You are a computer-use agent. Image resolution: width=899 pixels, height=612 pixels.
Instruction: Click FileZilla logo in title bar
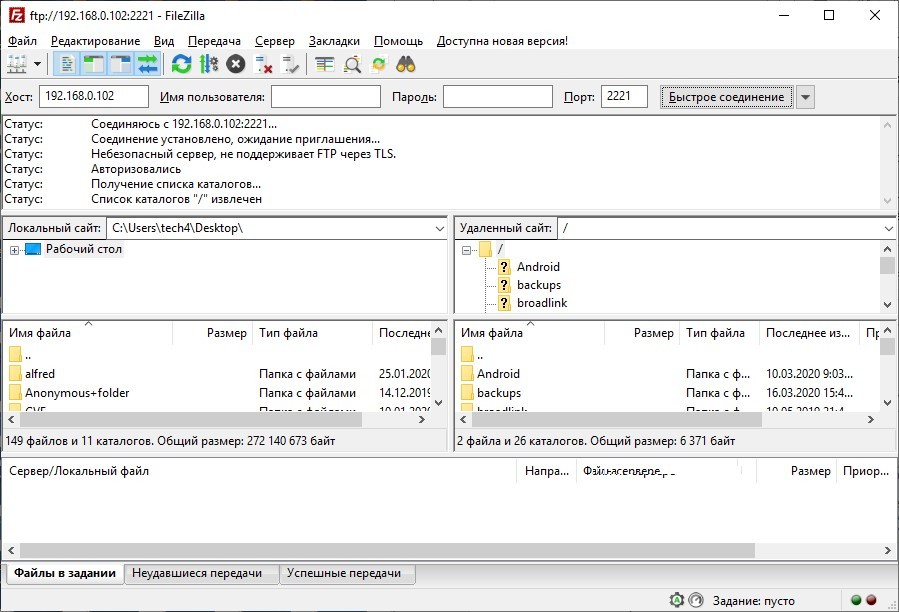point(17,15)
